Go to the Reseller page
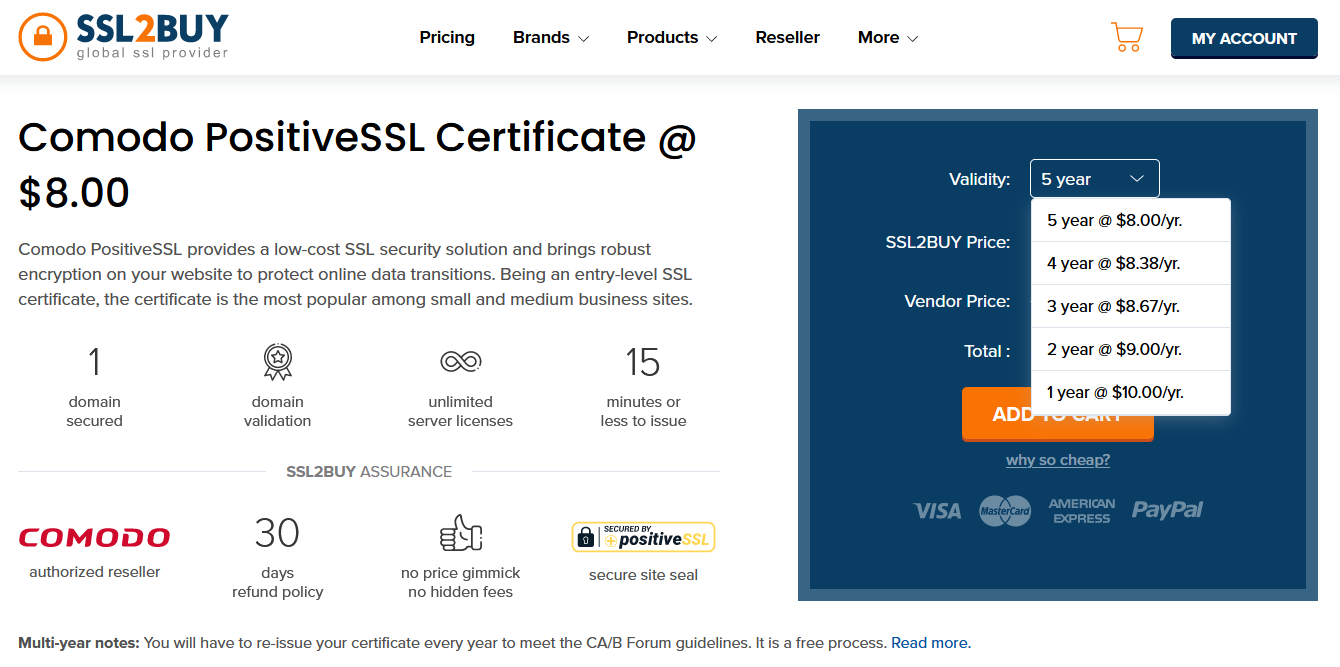Screen dimensions: 1340x667 tap(787, 38)
